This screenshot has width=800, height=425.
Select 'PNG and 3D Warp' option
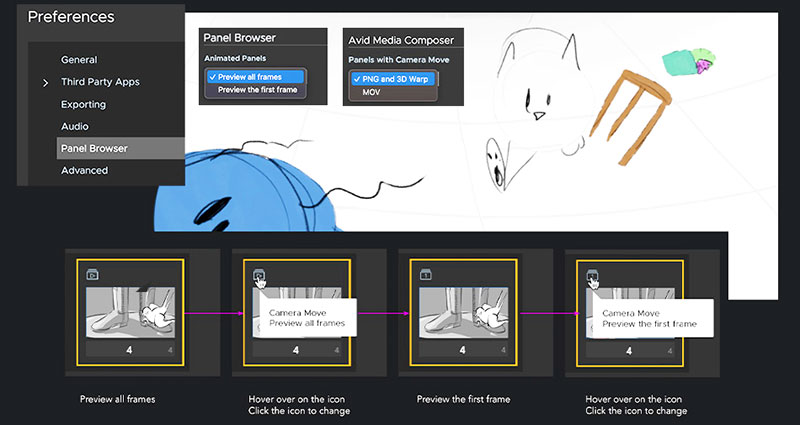pyautogui.click(x=392, y=78)
